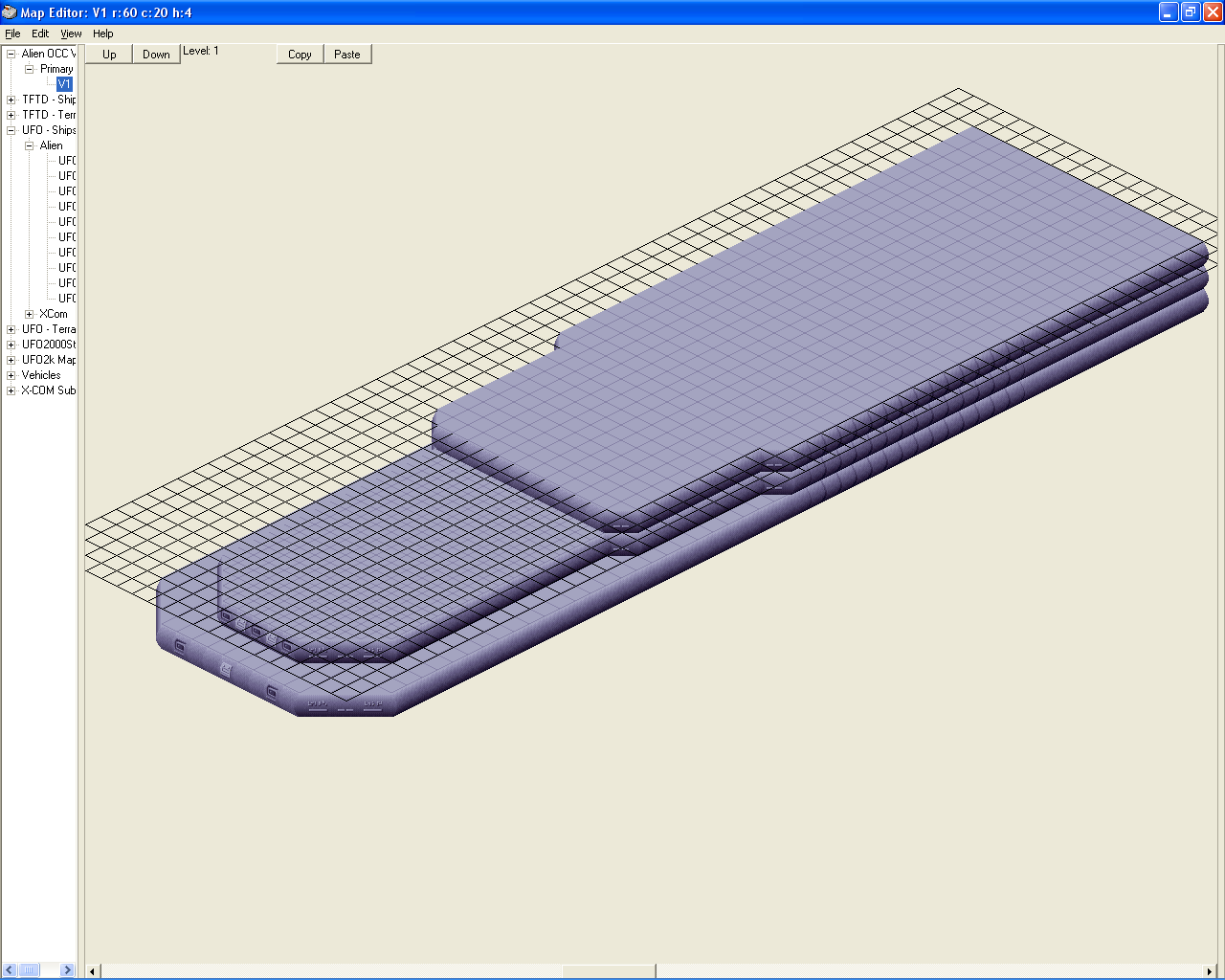
Task: Click tree panel scrollbar left arrow
Action: click(x=10, y=969)
